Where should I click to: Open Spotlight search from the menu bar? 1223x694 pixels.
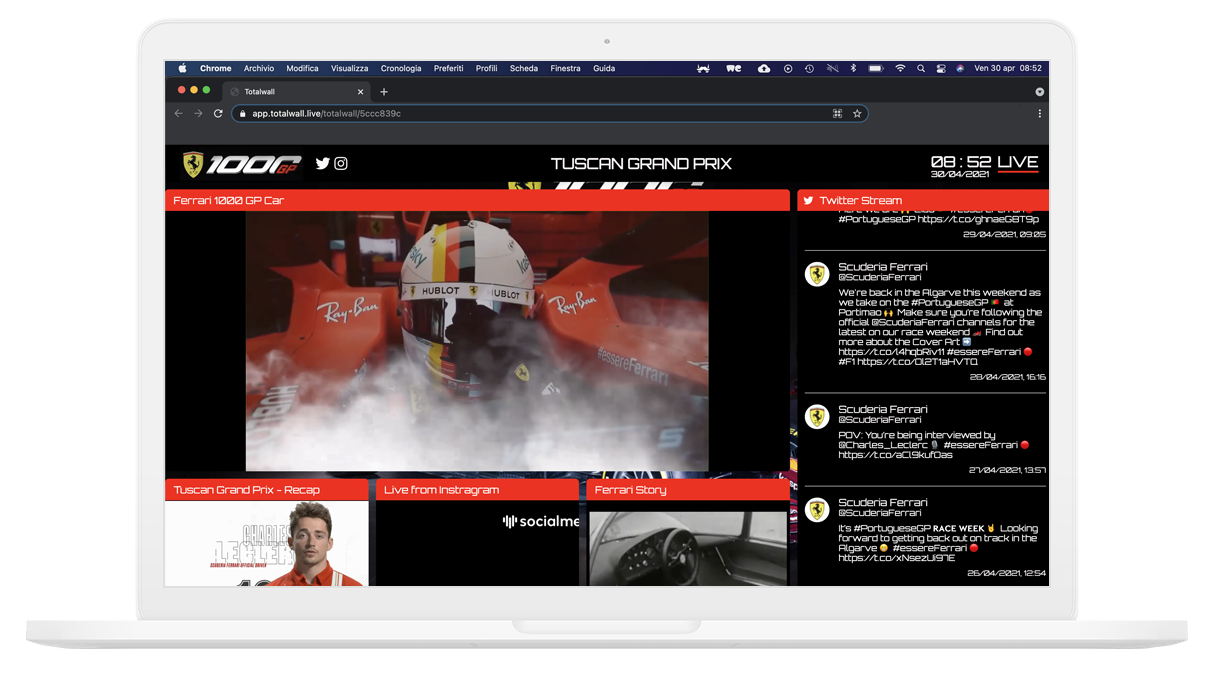coord(921,69)
